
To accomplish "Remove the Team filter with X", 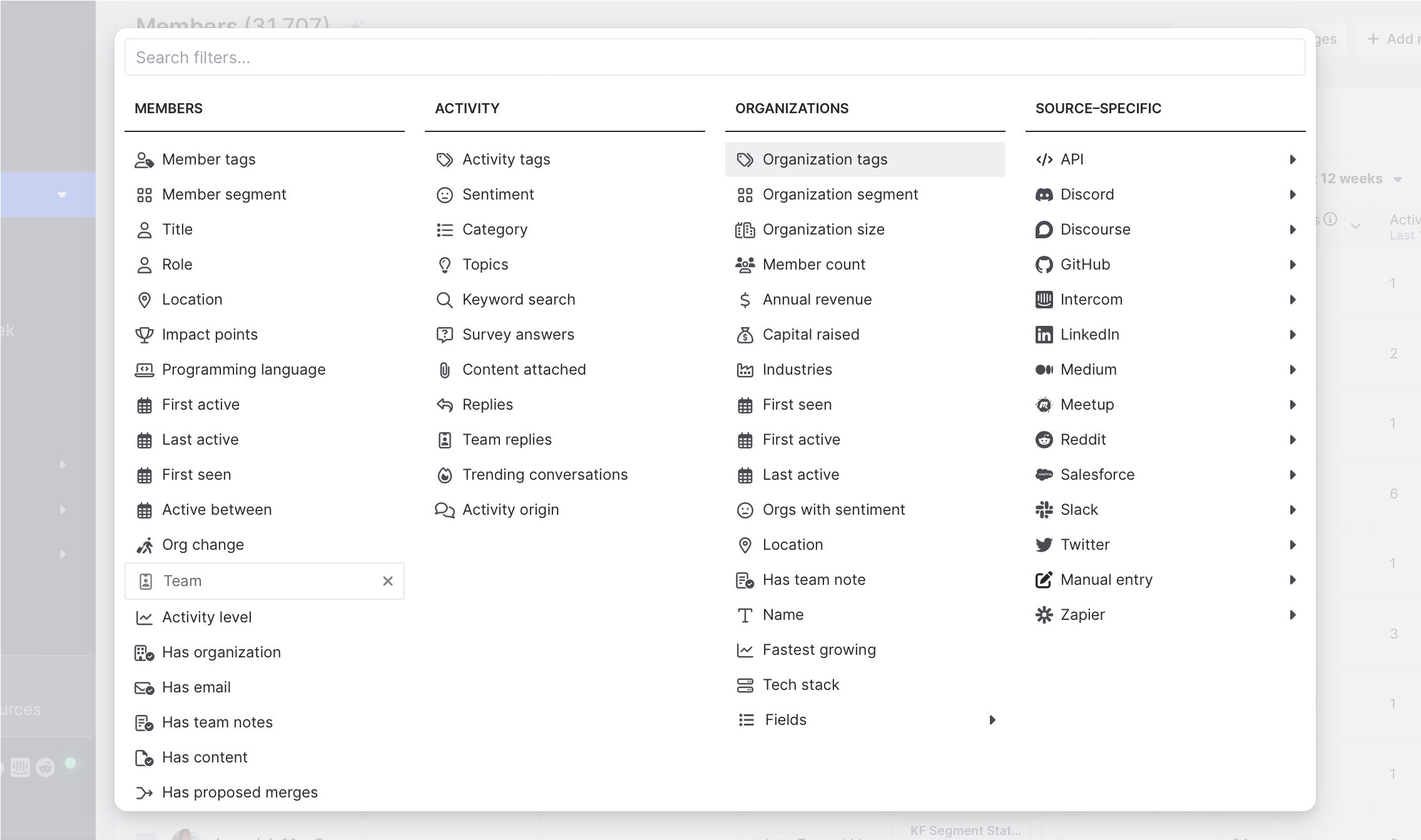I will pyautogui.click(x=388, y=581).
